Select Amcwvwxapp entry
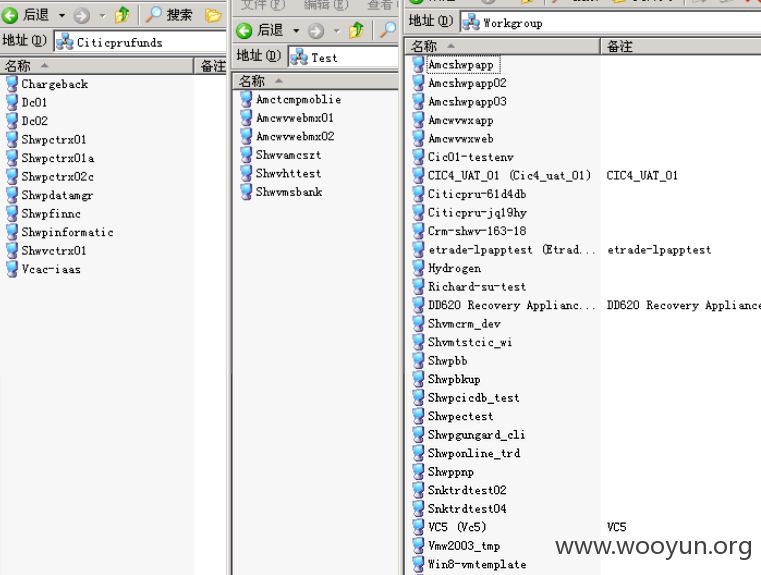 (x=461, y=120)
